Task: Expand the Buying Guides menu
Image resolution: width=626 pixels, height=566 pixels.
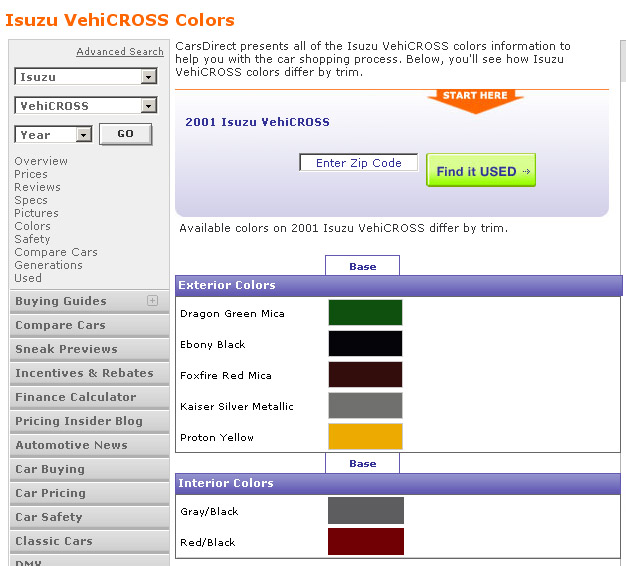Action: [89, 301]
